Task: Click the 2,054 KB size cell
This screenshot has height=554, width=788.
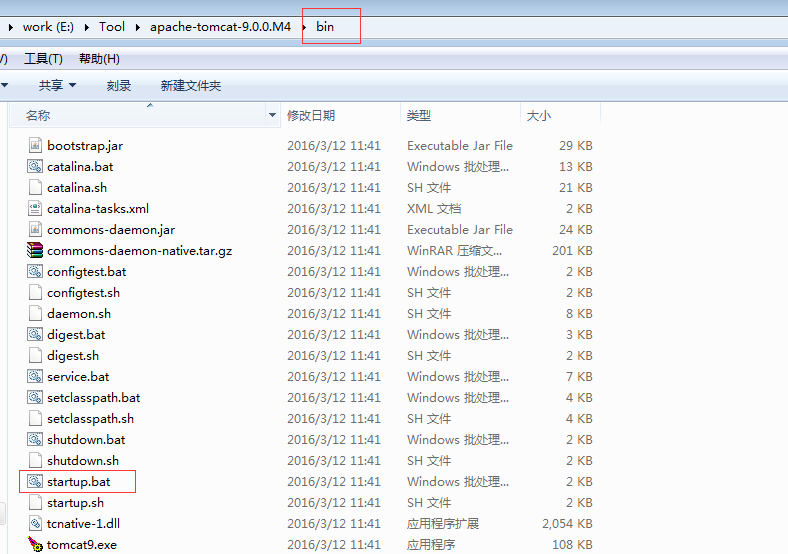Action: click(x=567, y=524)
